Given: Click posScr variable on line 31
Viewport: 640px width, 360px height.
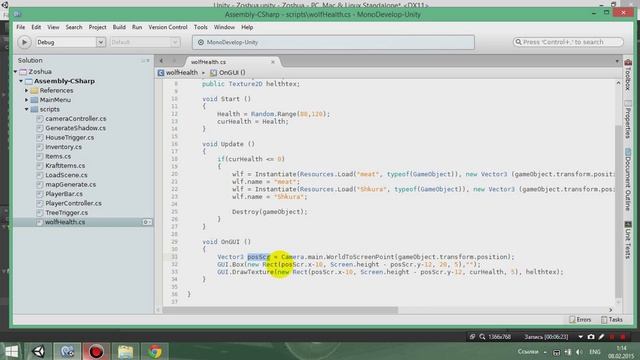Looking at the screenshot, I should pos(259,257).
